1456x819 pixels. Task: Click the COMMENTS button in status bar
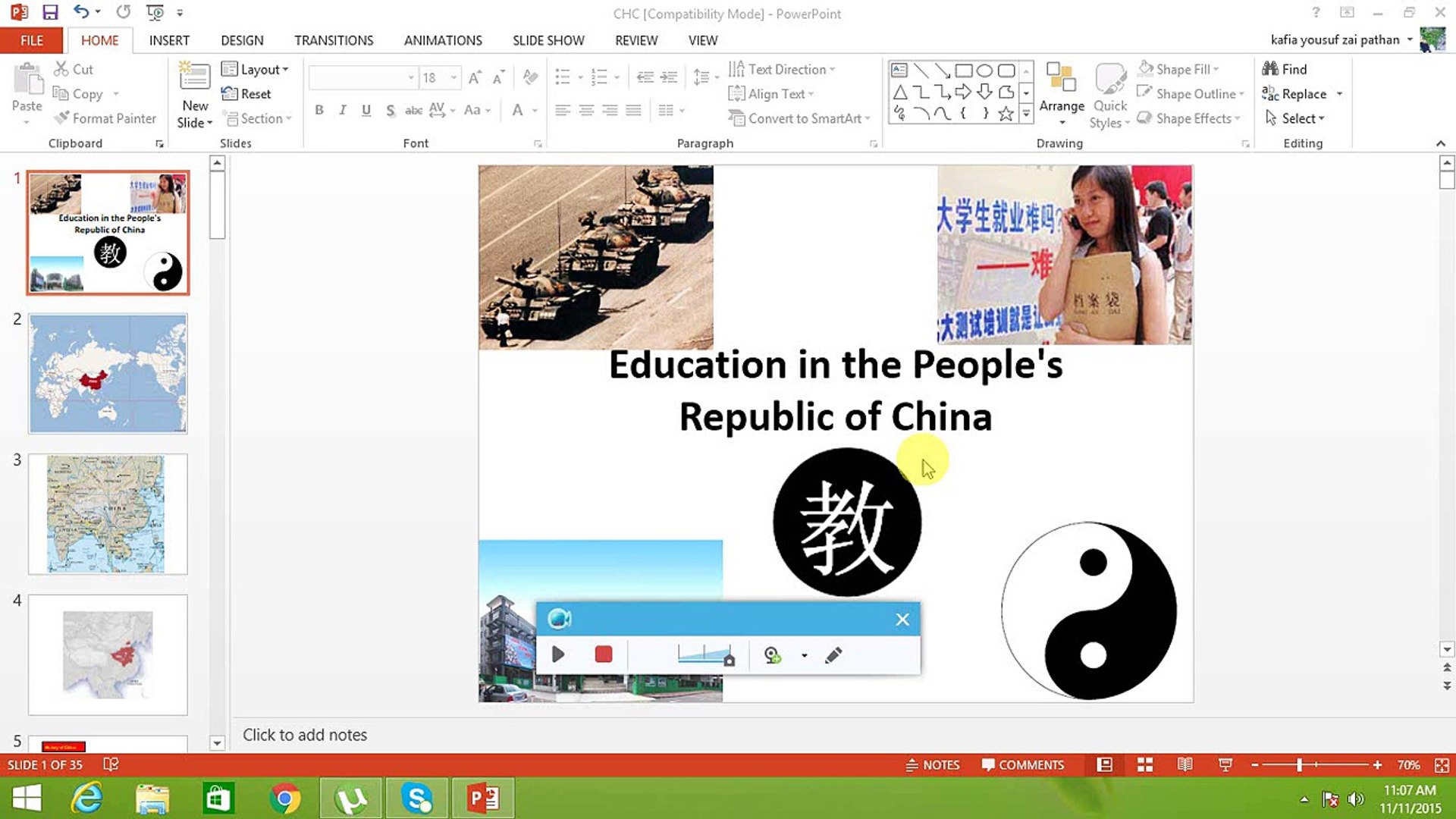[1023, 764]
